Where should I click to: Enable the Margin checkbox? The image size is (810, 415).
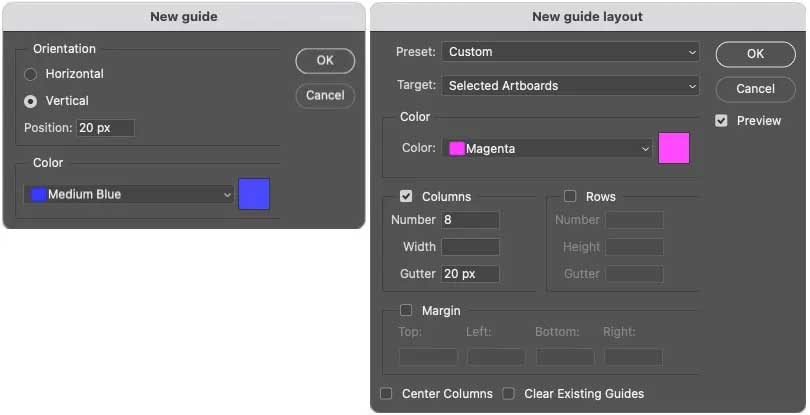[x=407, y=311]
